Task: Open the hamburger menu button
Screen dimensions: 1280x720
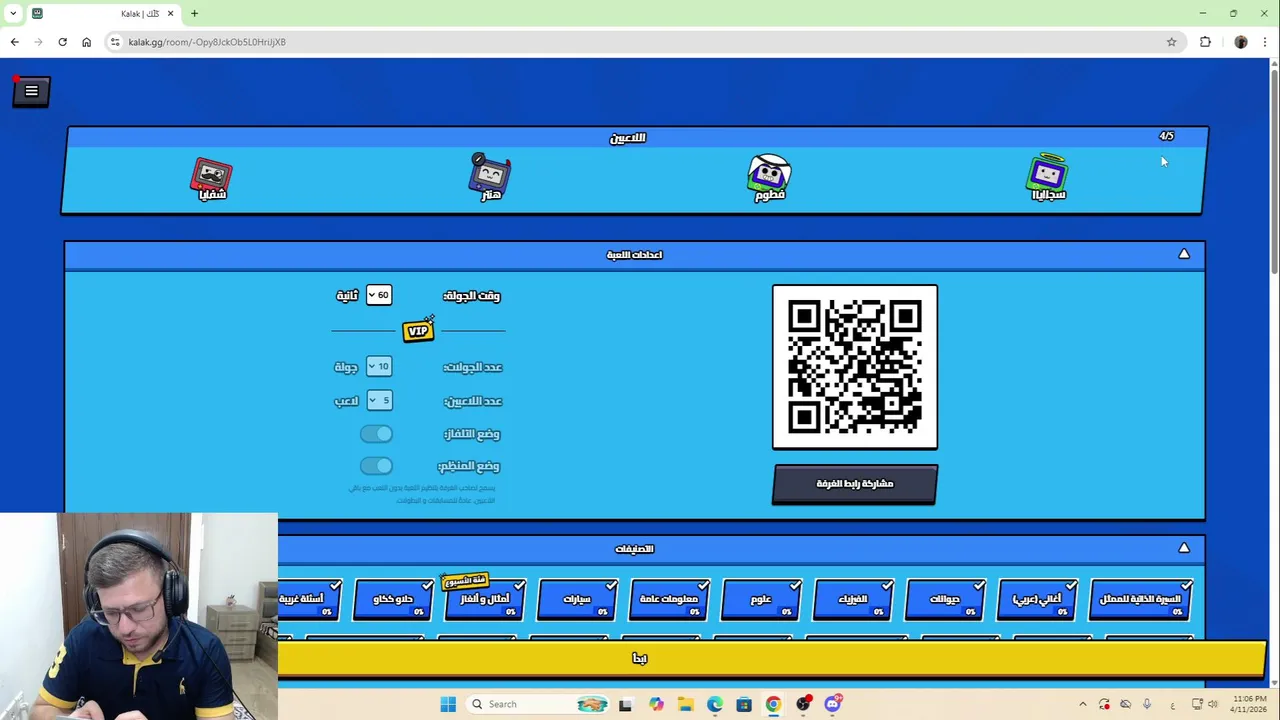Action: pyautogui.click(x=31, y=91)
